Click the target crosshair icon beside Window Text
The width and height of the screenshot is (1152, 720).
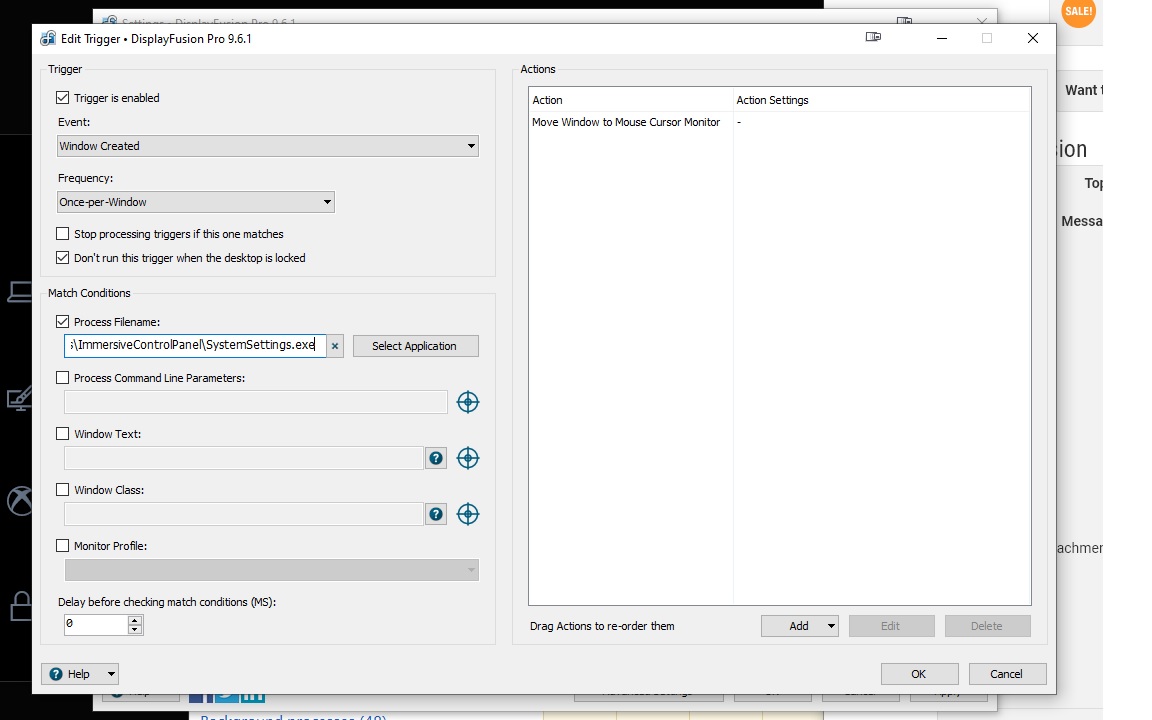pyautogui.click(x=467, y=458)
